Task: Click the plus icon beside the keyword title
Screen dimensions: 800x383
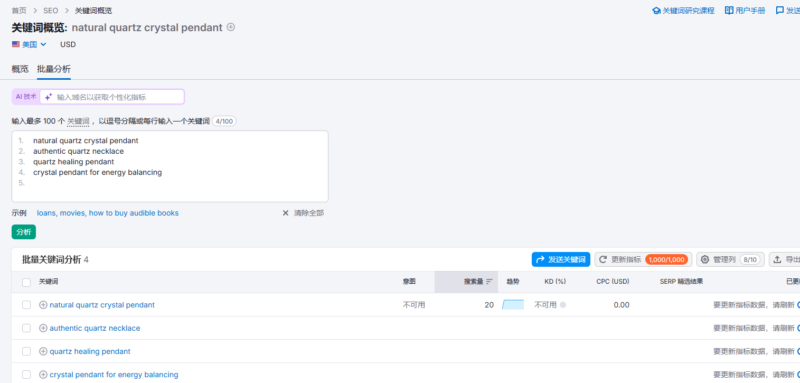Action: (231, 27)
